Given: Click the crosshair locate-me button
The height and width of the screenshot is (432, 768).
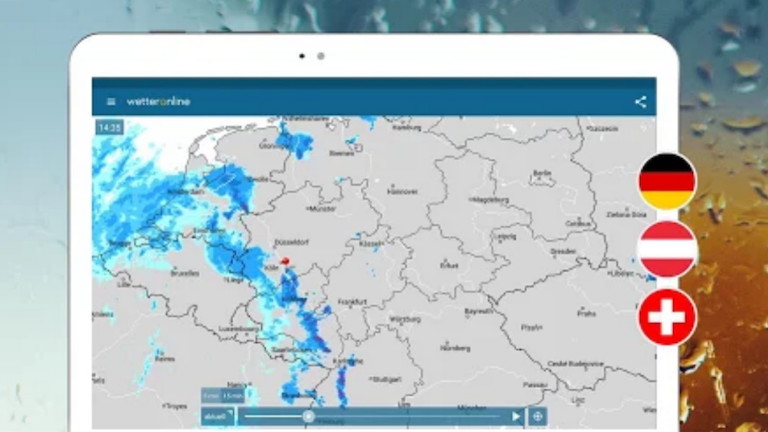Looking at the screenshot, I should (538, 416).
